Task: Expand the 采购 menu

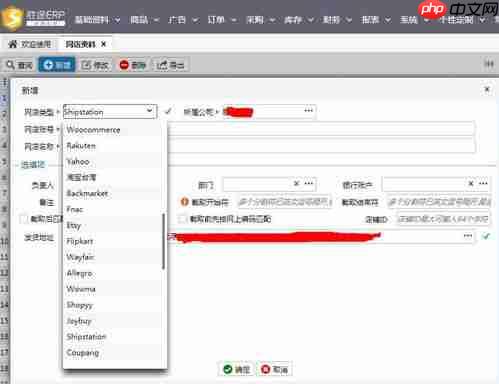Action: (x=261, y=20)
